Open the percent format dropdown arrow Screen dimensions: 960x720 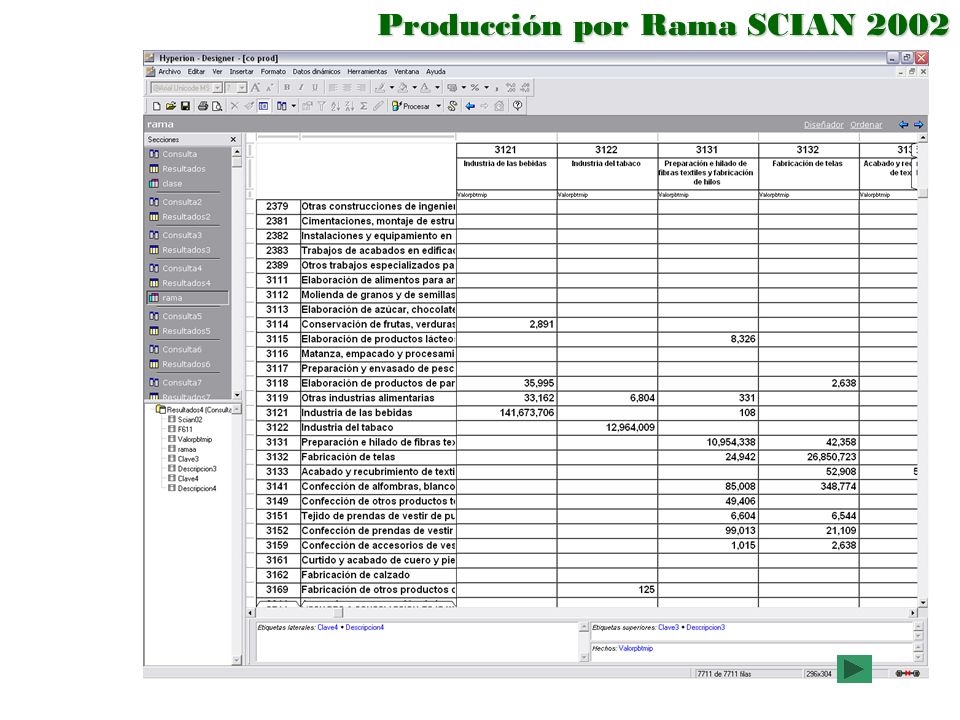point(487,88)
